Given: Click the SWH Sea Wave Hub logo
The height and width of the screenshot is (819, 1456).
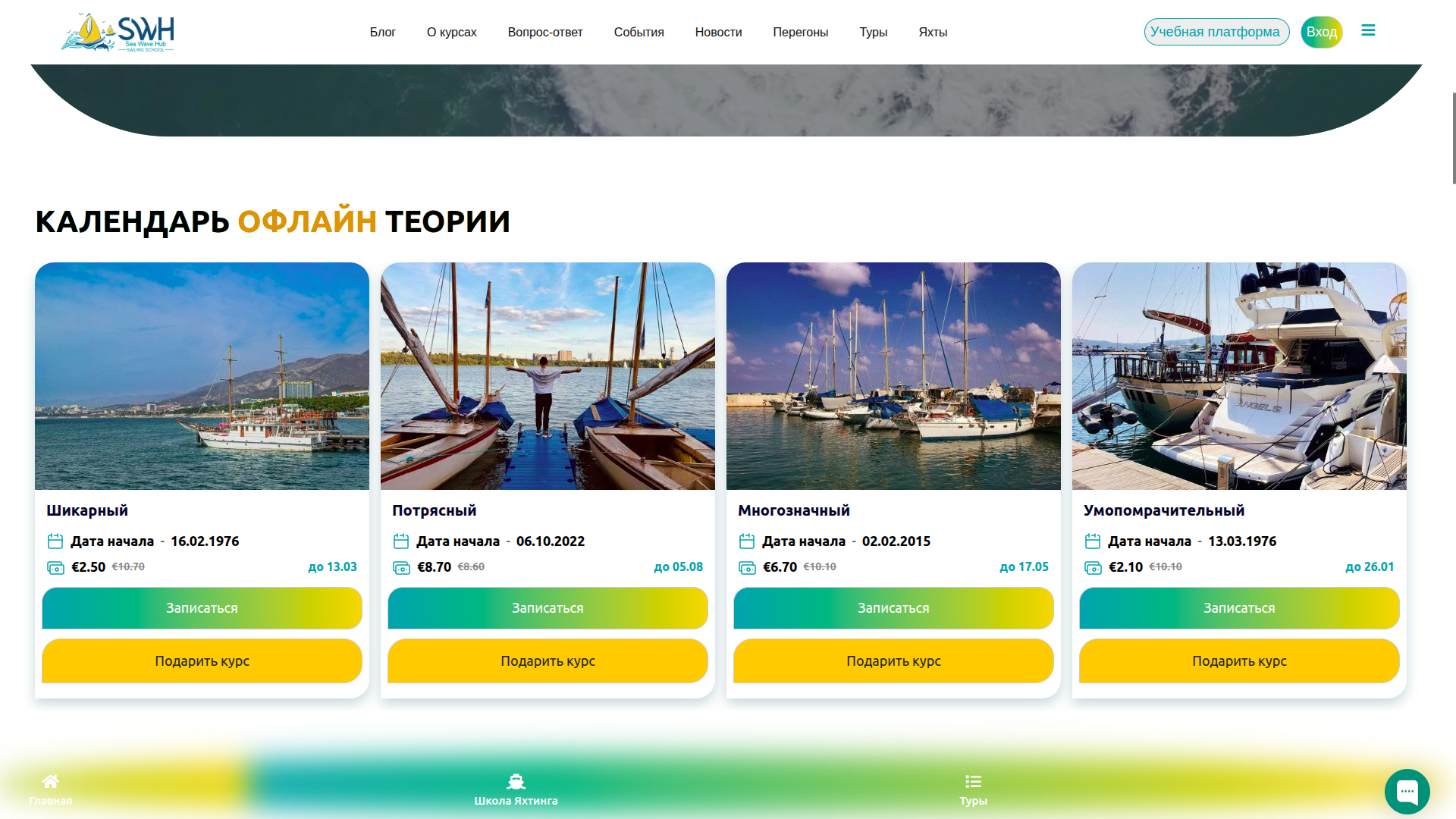Looking at the screenshot, I should coord(118,32).
